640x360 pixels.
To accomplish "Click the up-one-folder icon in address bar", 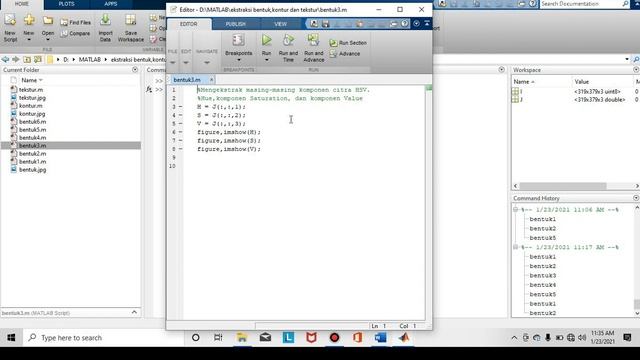I will 27,60.
